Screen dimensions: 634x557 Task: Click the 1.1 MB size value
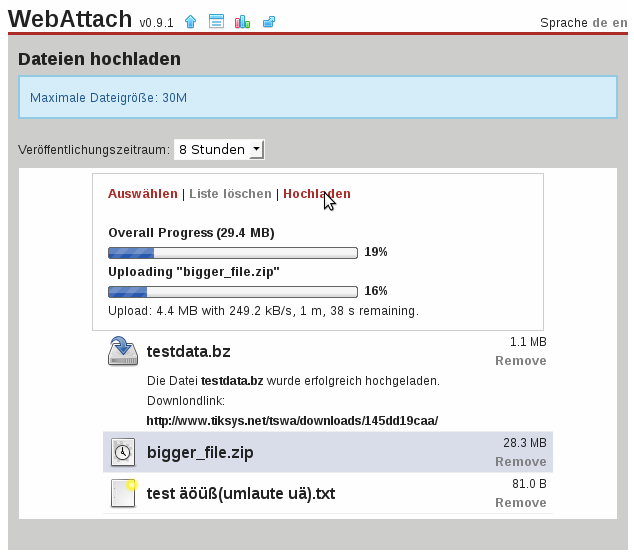(528, 342)
